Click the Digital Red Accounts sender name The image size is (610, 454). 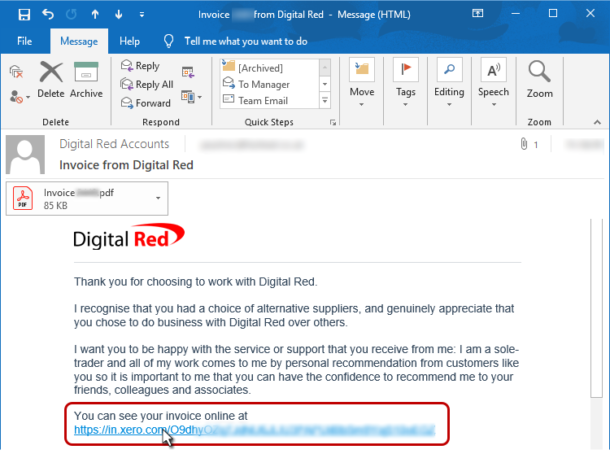pyautogui.click(x=114, y=144)
